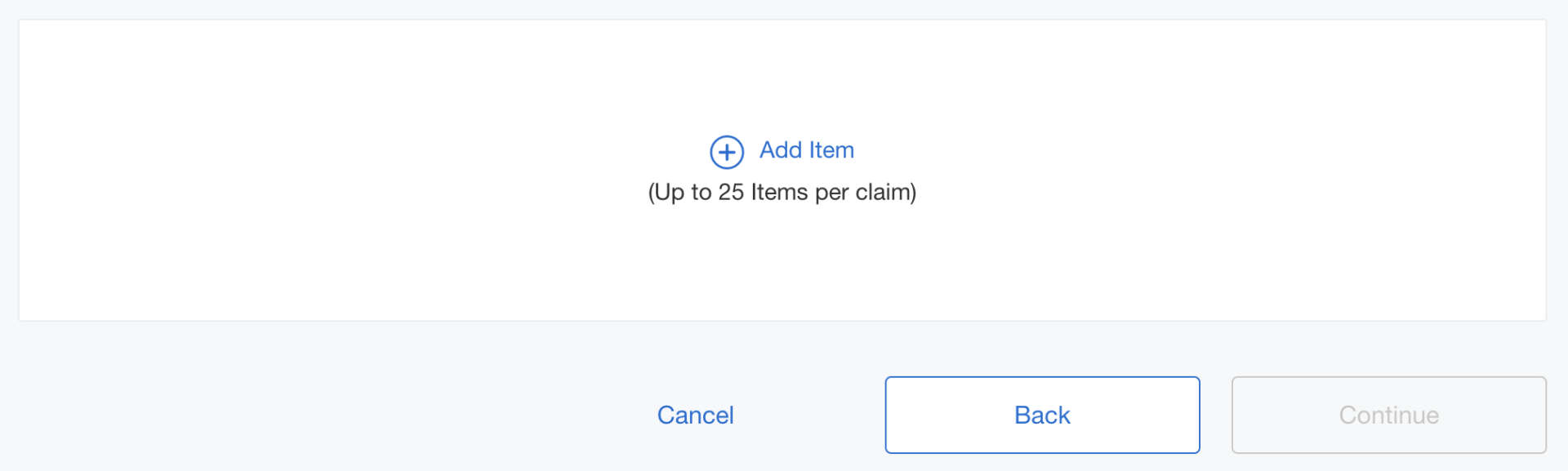This screenshot has height=471, width=1568.
Task: Click the "Up to 25 Items per claim" note
Action: pyautogui.click(x=782, y=193)
